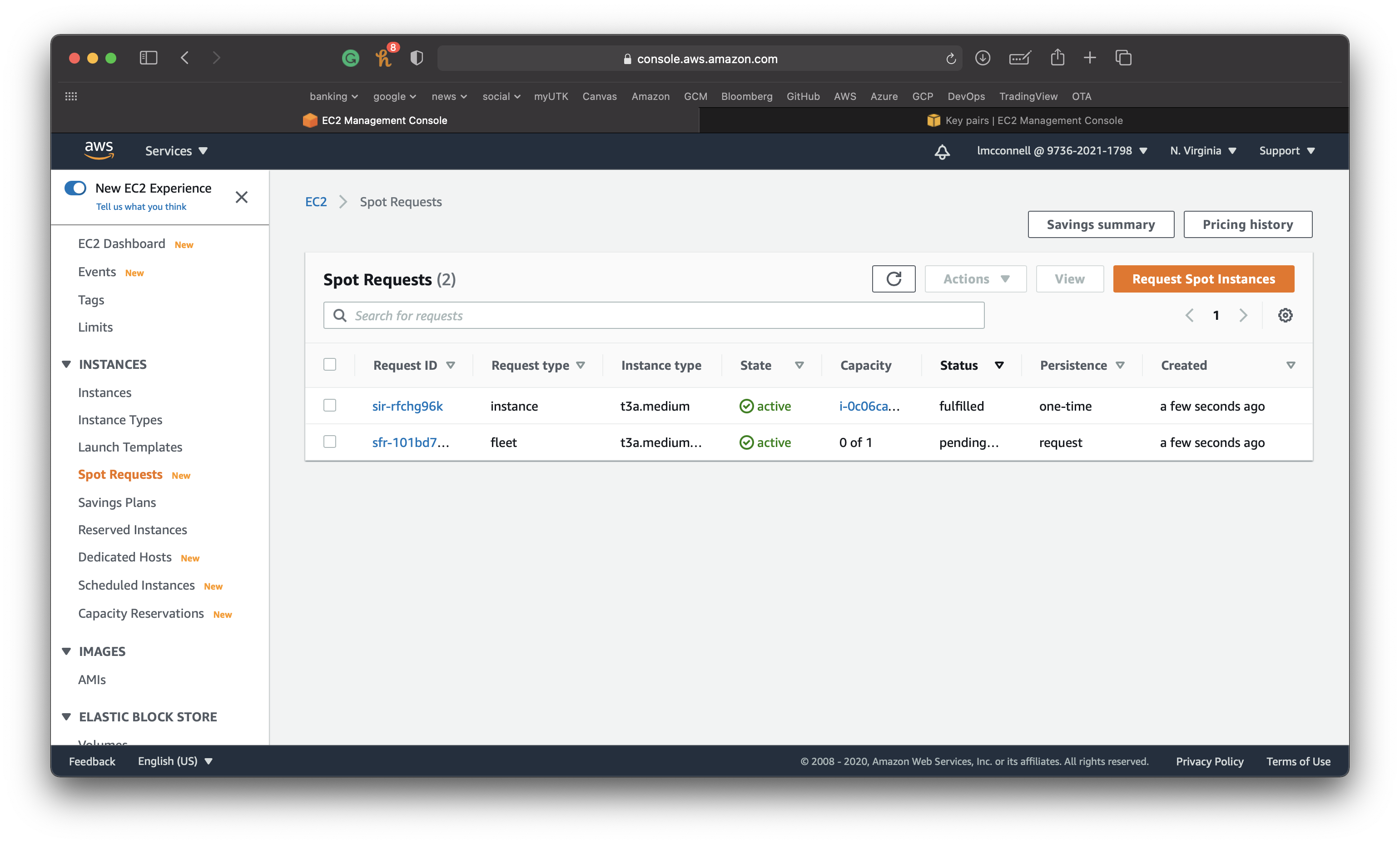Open Pricing history
Viewport: 1400px width, 844px height.
pos(1248,224)
